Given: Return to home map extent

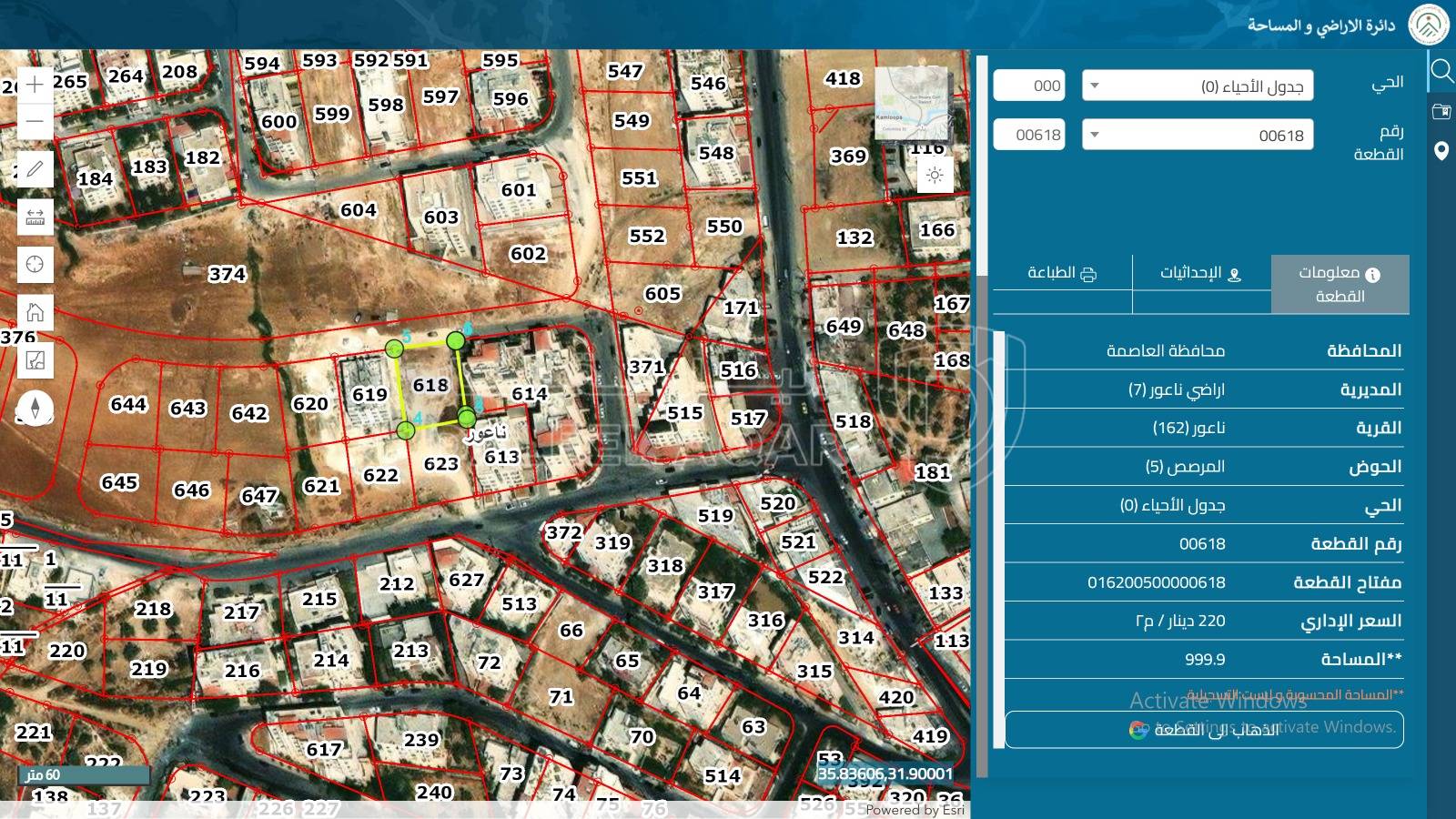Looking at the screenshot, I should [x=35, y=312].
